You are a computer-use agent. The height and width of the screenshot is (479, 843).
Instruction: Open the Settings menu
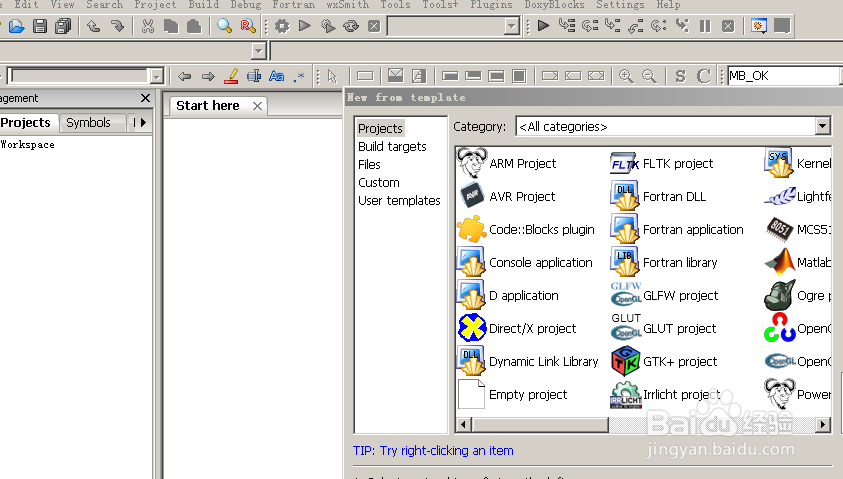coord(620,5)
